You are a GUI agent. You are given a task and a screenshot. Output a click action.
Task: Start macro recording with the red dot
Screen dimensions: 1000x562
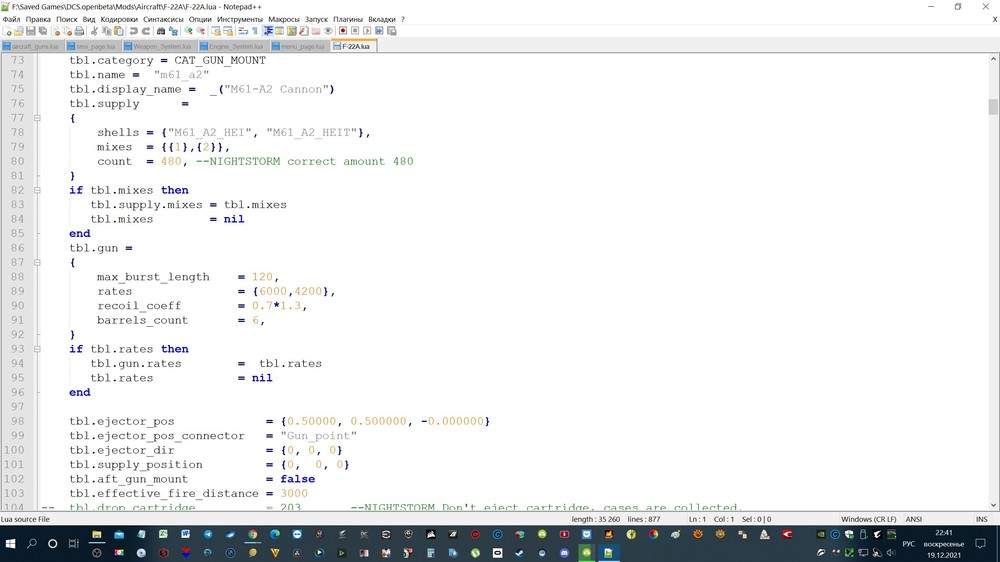point(343,31)
